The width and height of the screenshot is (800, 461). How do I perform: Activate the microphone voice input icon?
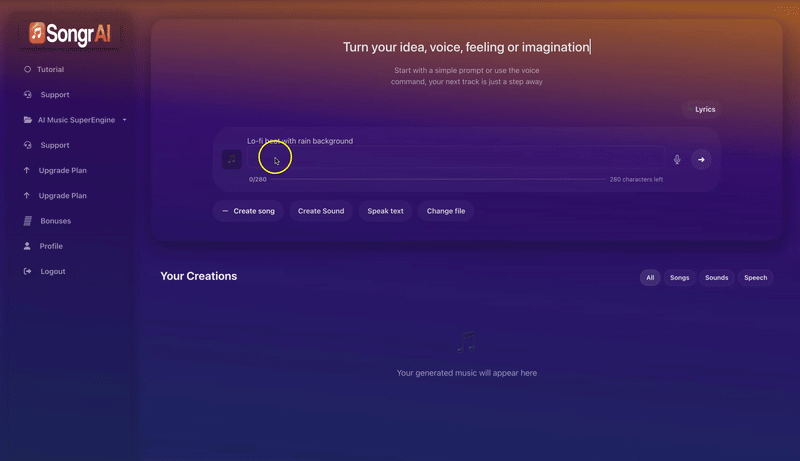(677, 159)
